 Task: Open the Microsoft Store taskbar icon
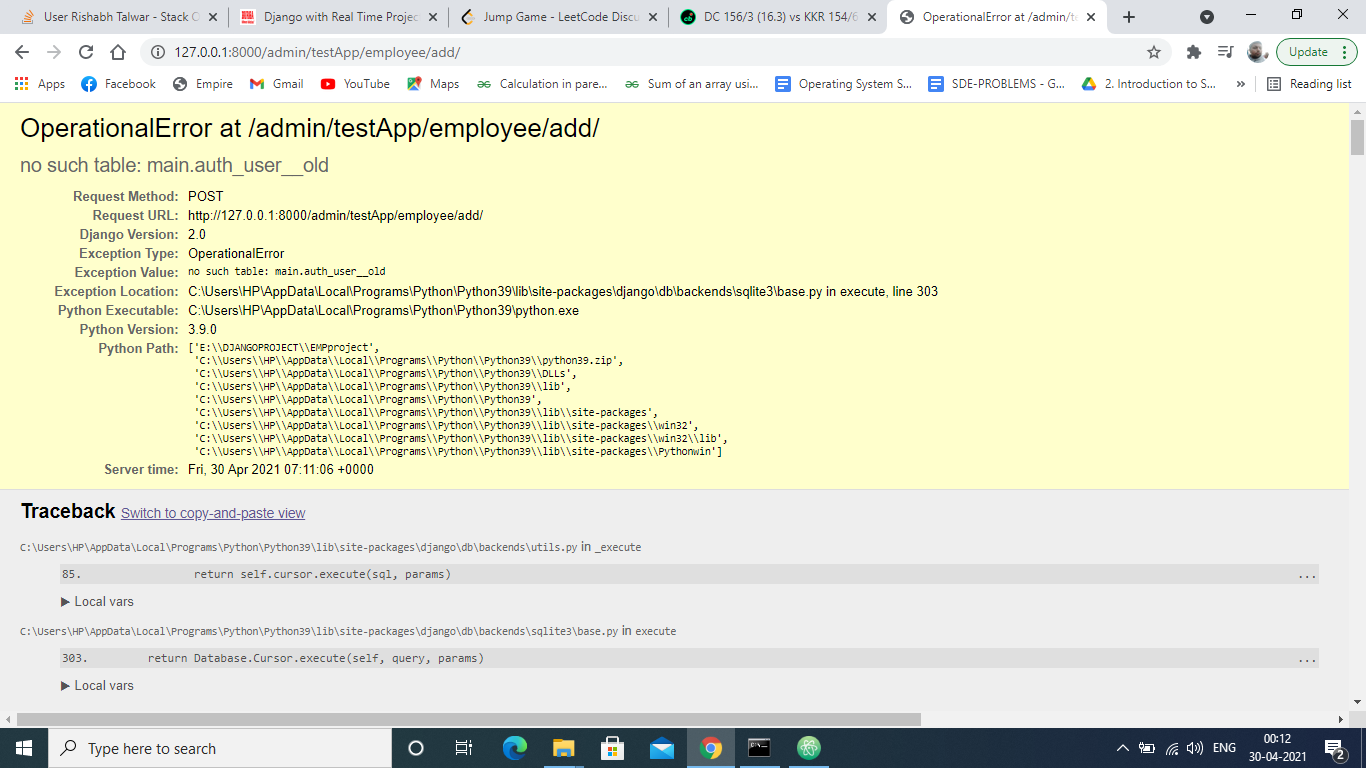[613, 748]
